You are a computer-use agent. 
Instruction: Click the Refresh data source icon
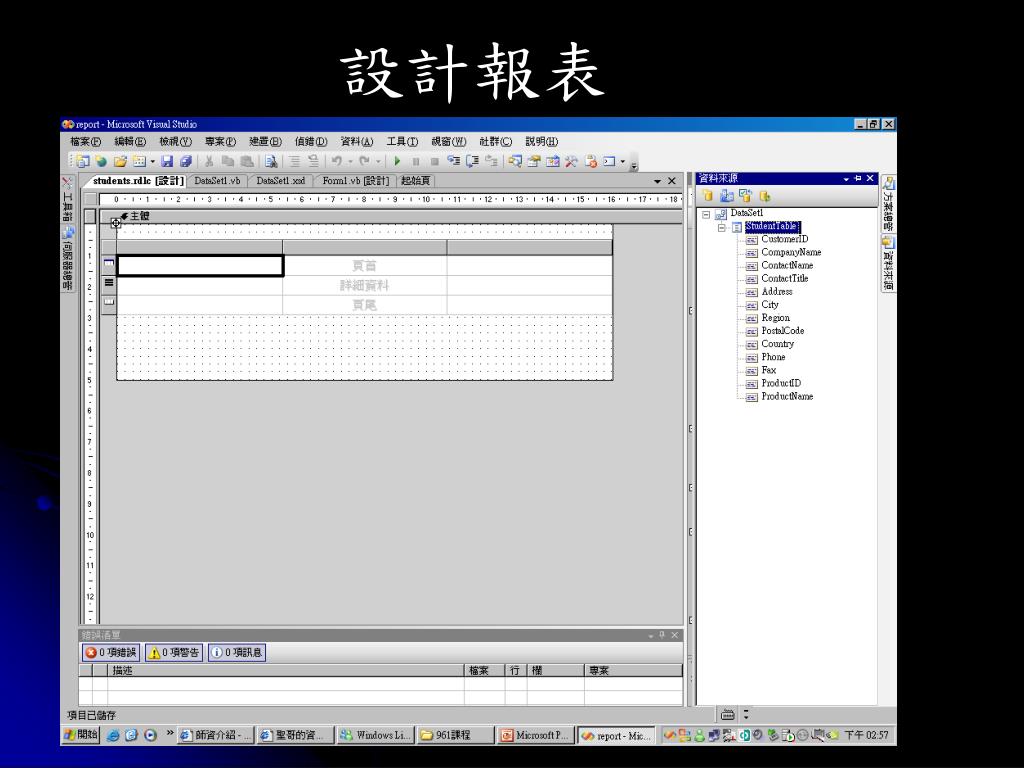point(764,195)
